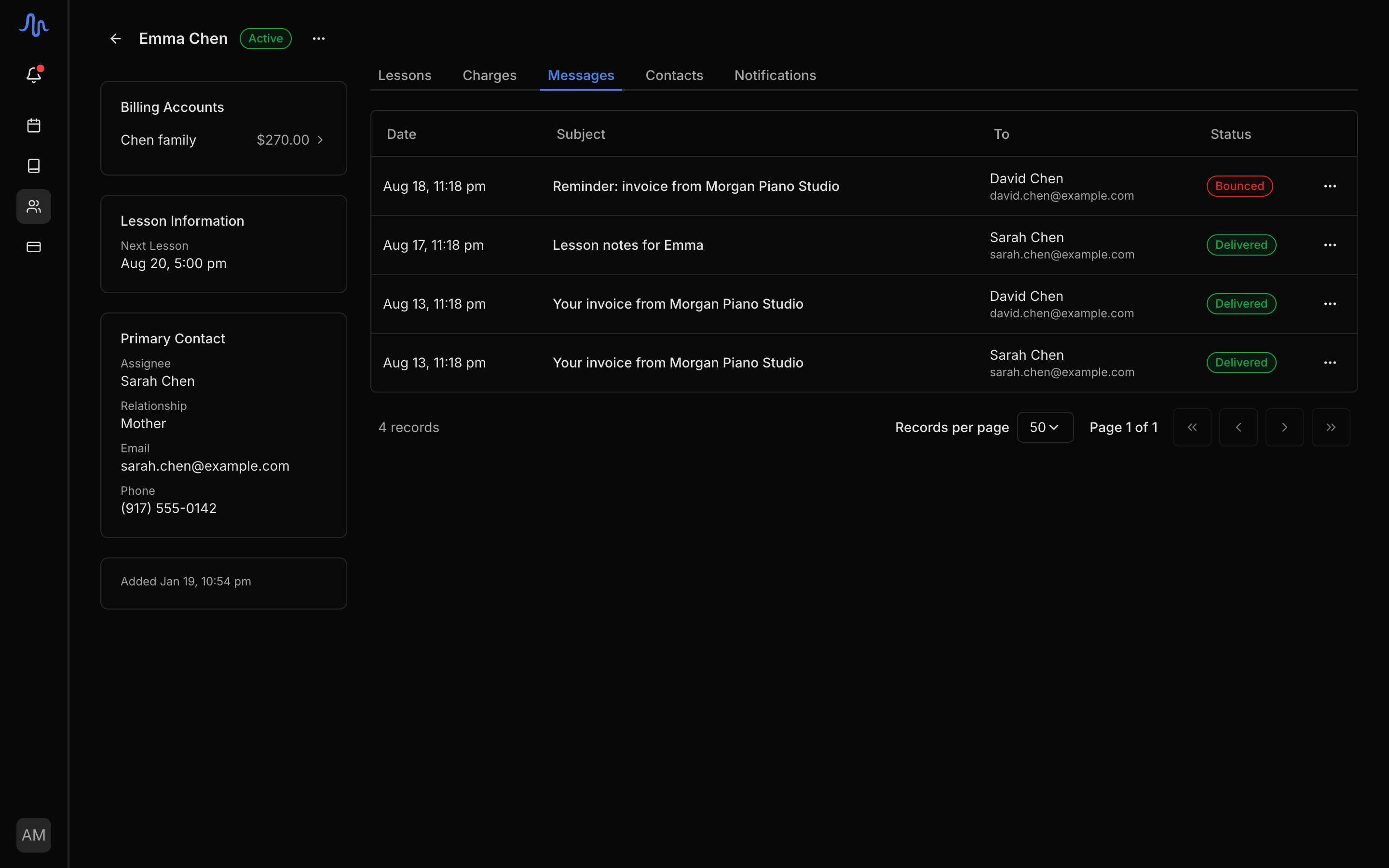Open the billing card icon in sidebar
The image size is (1389, 868).
[x=34, y=247]
